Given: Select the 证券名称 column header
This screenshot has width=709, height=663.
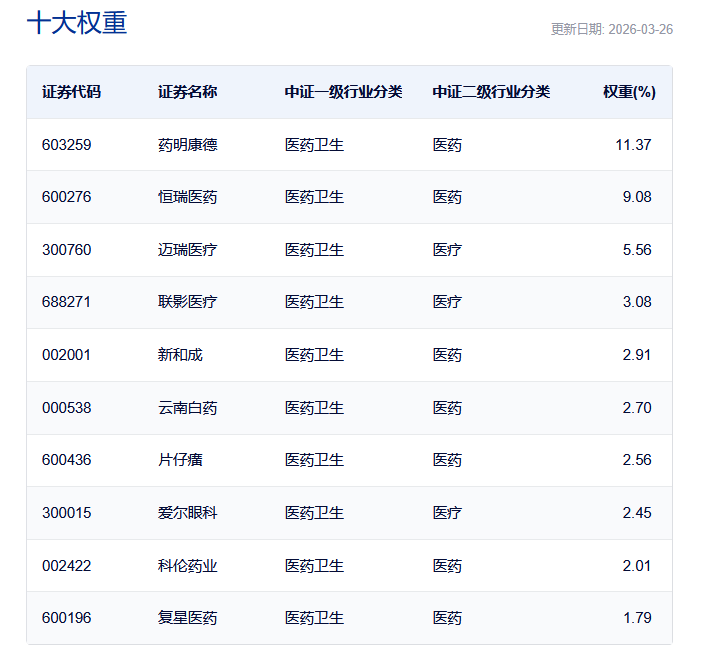Looking at the screenshot, I should (187, 92).
